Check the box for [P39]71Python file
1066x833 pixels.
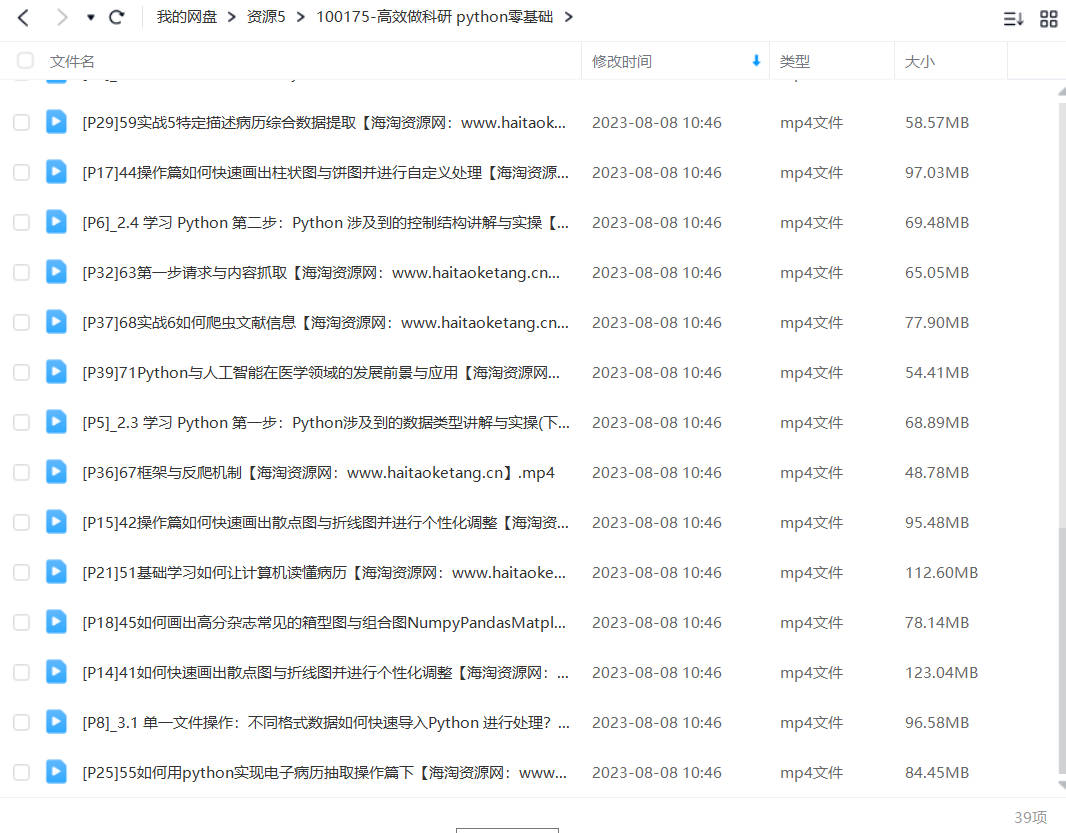click(x=22, y=372)
